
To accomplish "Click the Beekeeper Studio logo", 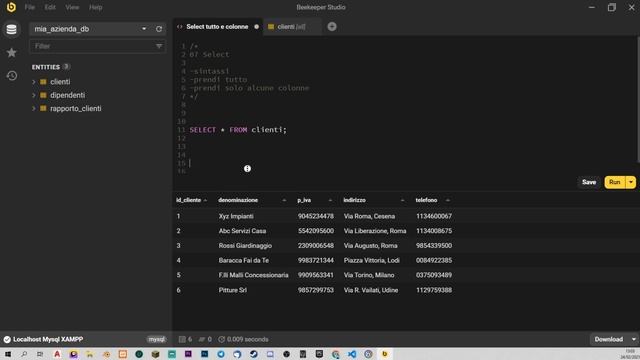I will pos(11,7).
